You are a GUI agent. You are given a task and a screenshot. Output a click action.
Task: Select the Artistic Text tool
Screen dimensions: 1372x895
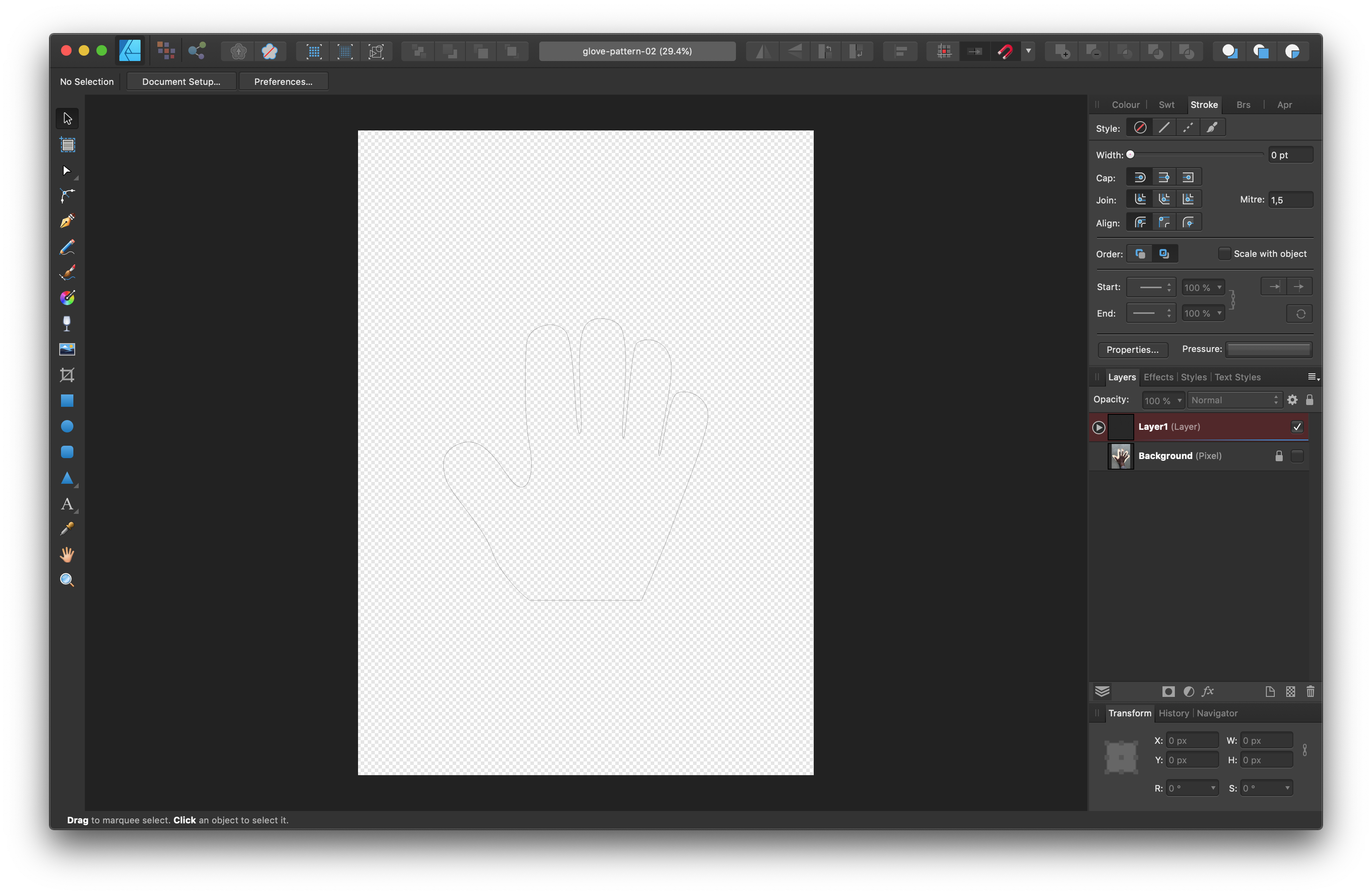pyautogui.click(x=67, y=504)
